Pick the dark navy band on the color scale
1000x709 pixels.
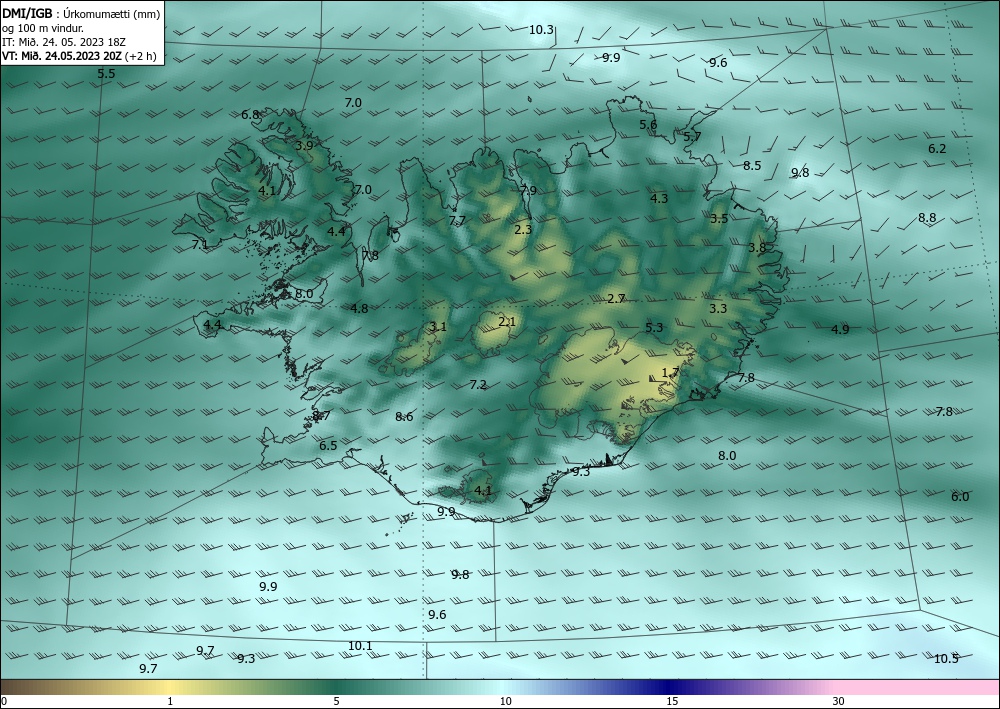(x=670, y=687)
